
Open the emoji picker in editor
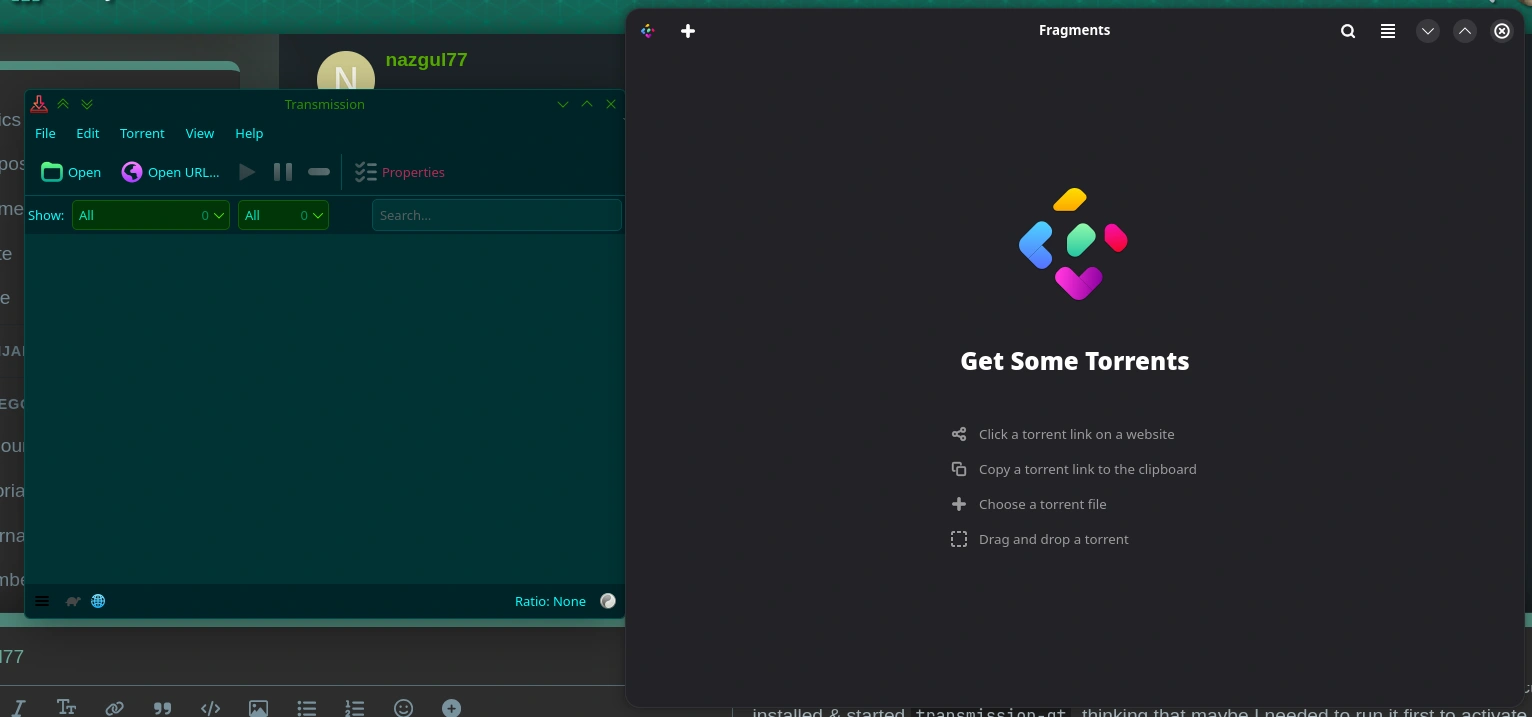[403, 708]
